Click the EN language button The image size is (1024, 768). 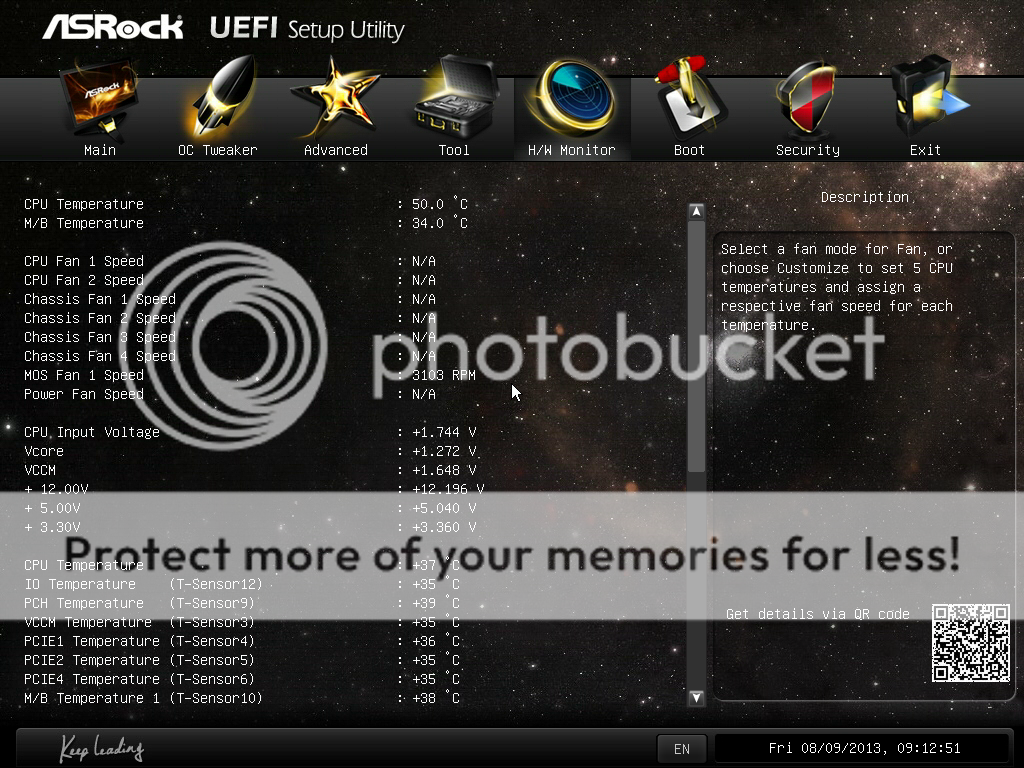pyautogui.click(x=682, y=749)
